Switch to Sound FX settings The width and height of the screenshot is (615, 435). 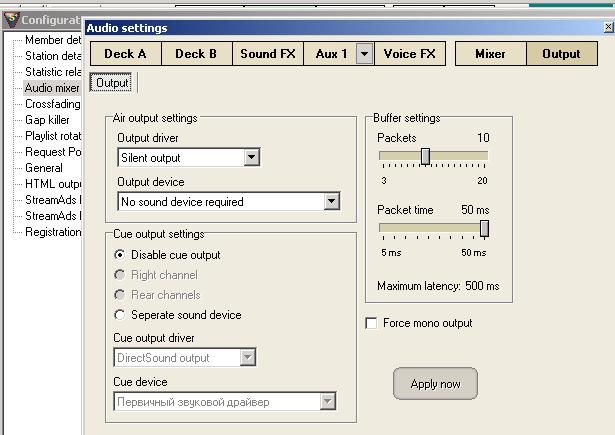coord(268,54)
